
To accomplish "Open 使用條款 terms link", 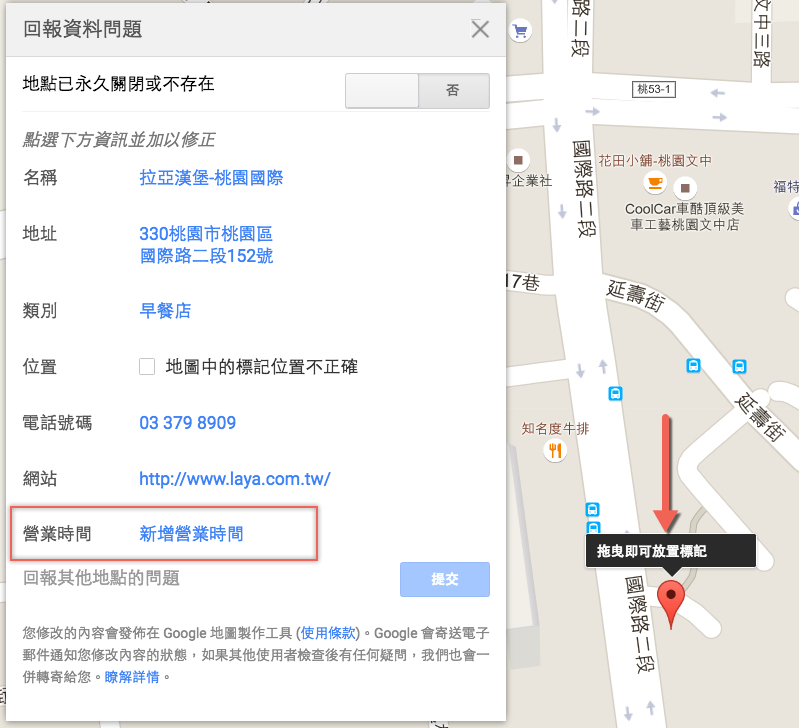I will point(328,633).
